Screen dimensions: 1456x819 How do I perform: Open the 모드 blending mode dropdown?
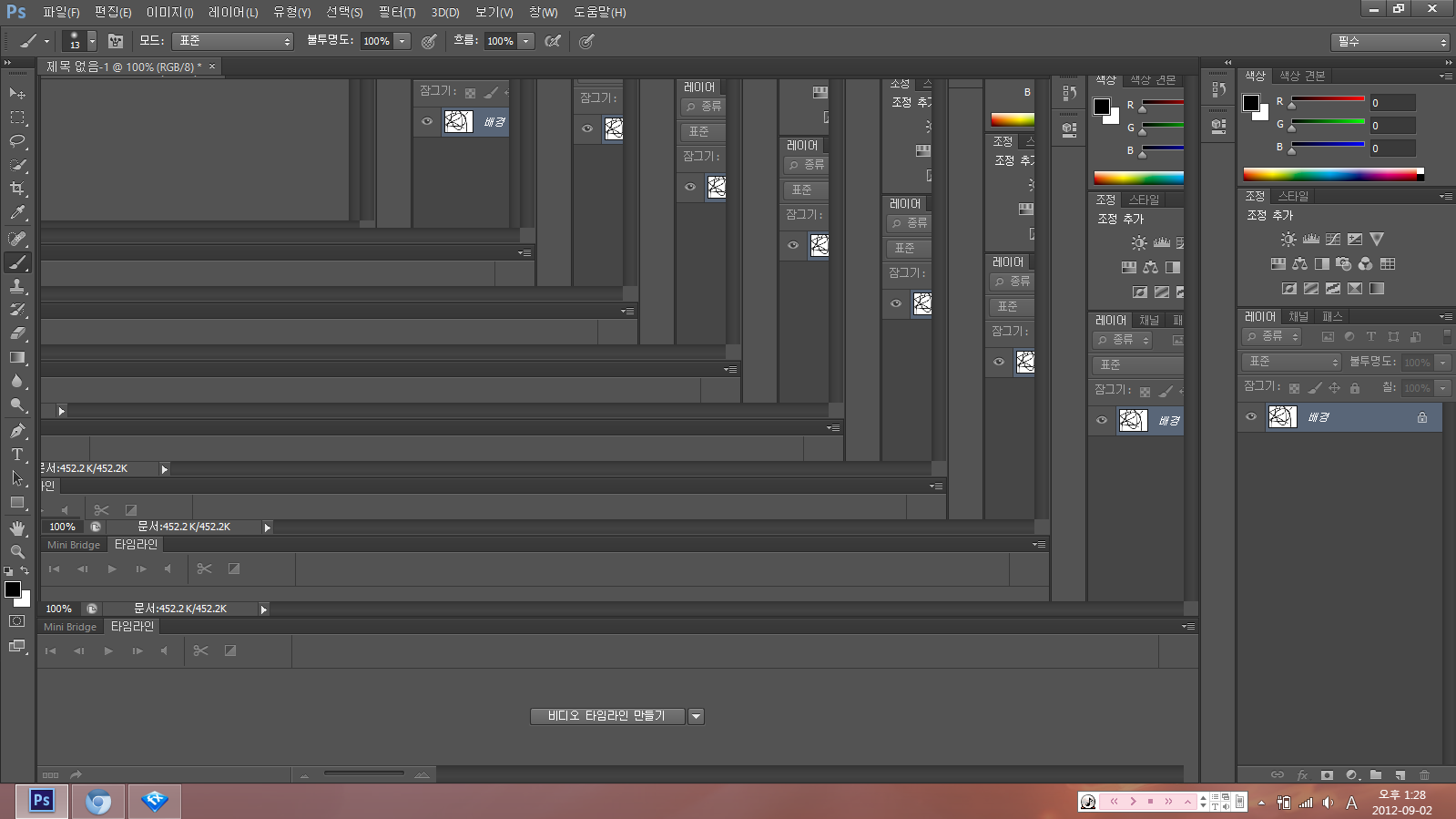[x=232, y=41]
